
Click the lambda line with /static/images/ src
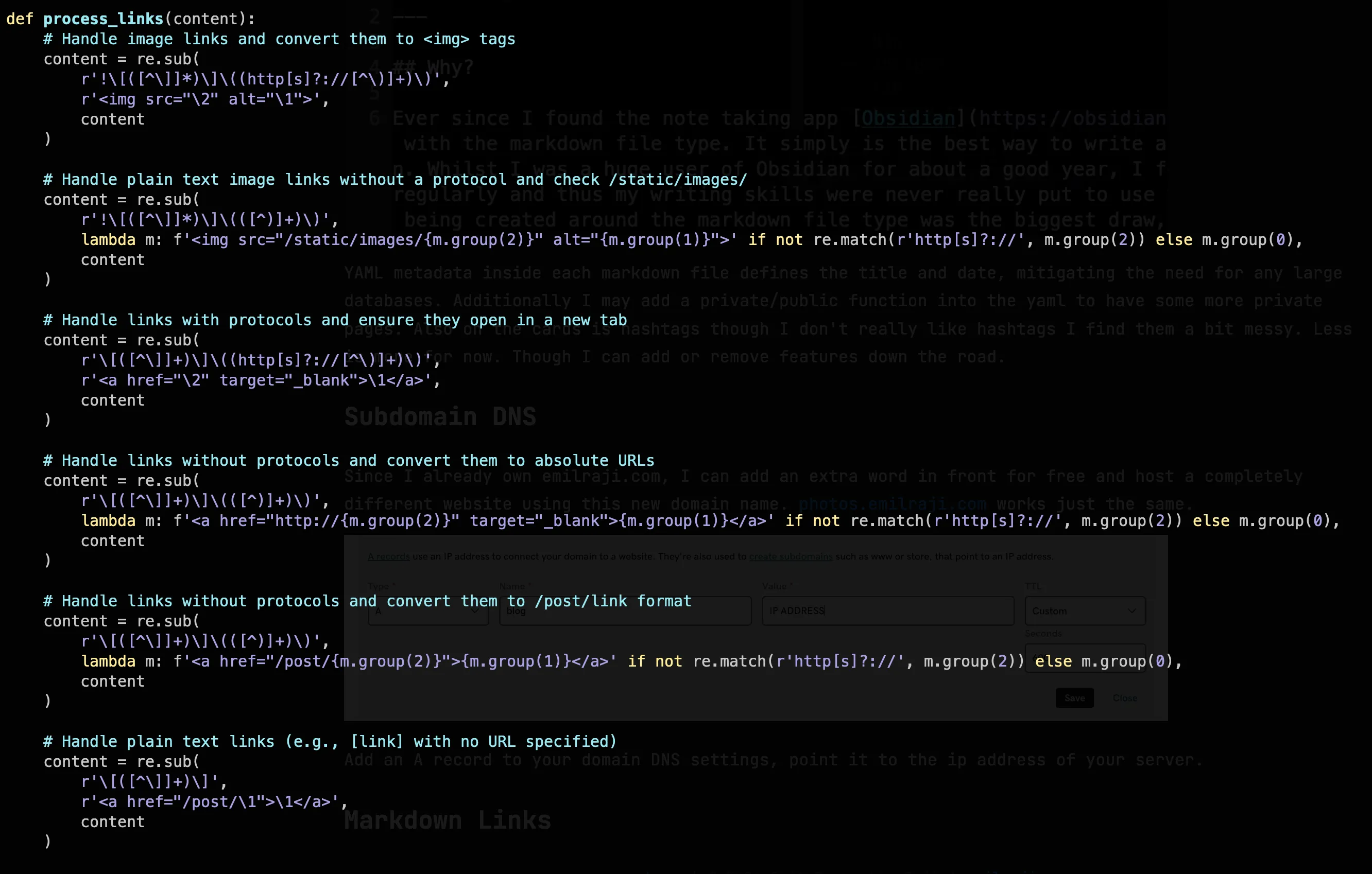pos(692,240)
